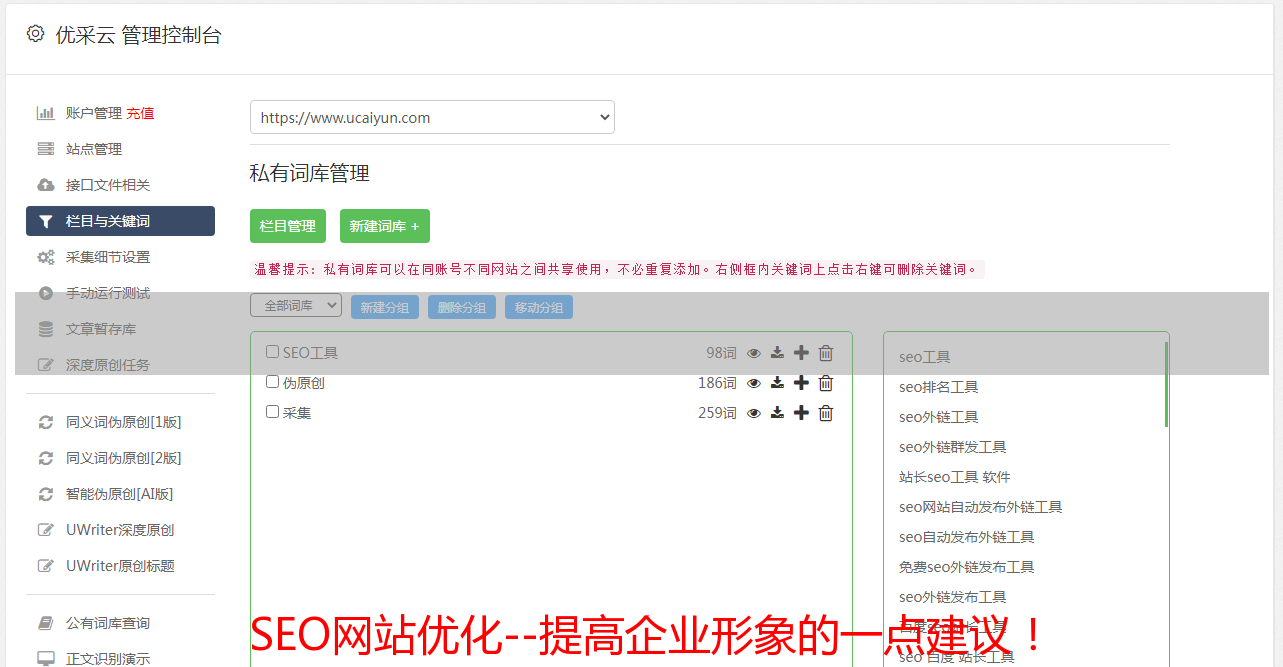Check the 伪原创 checkbox
Viewport: 1283px width, 667px height.
(x=272, y=382)
